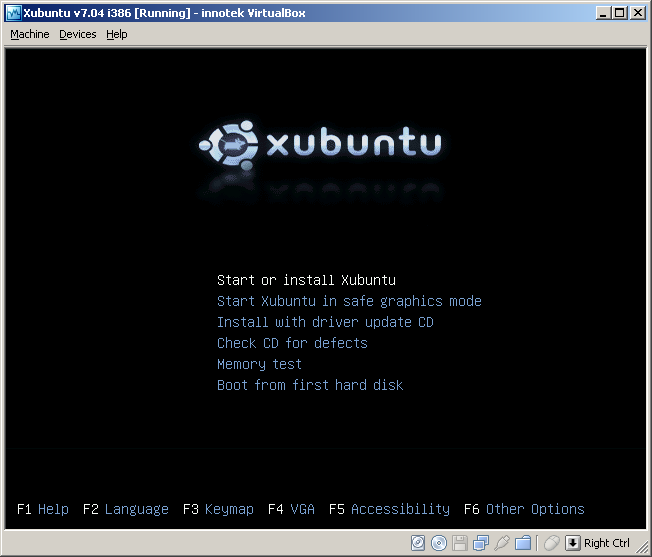Click the Right Ctrl host key label
This screenshot has width=652, height=557.
tap(607, 543)
